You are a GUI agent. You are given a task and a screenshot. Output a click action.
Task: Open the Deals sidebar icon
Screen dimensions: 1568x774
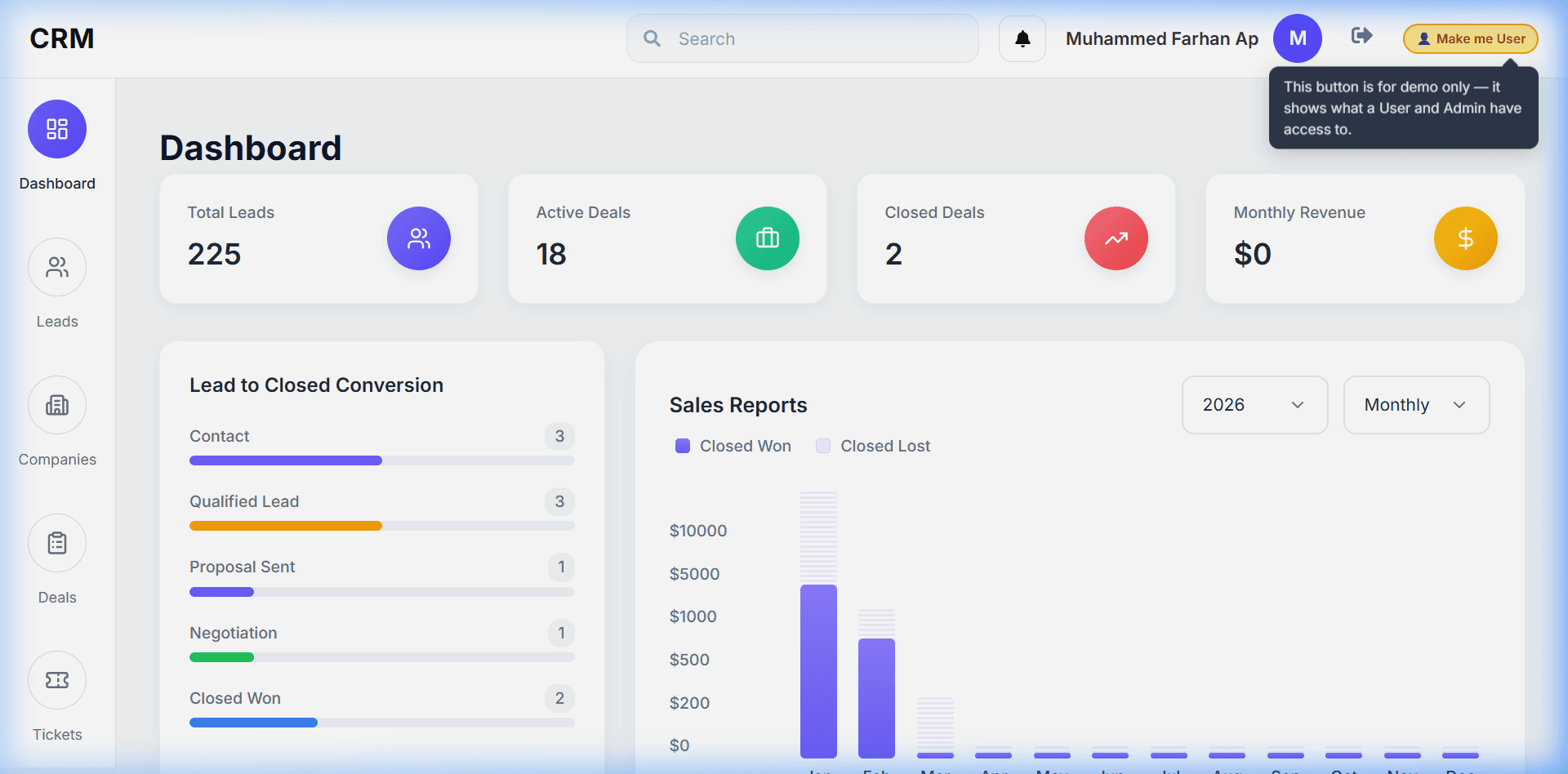click(57, 543)
